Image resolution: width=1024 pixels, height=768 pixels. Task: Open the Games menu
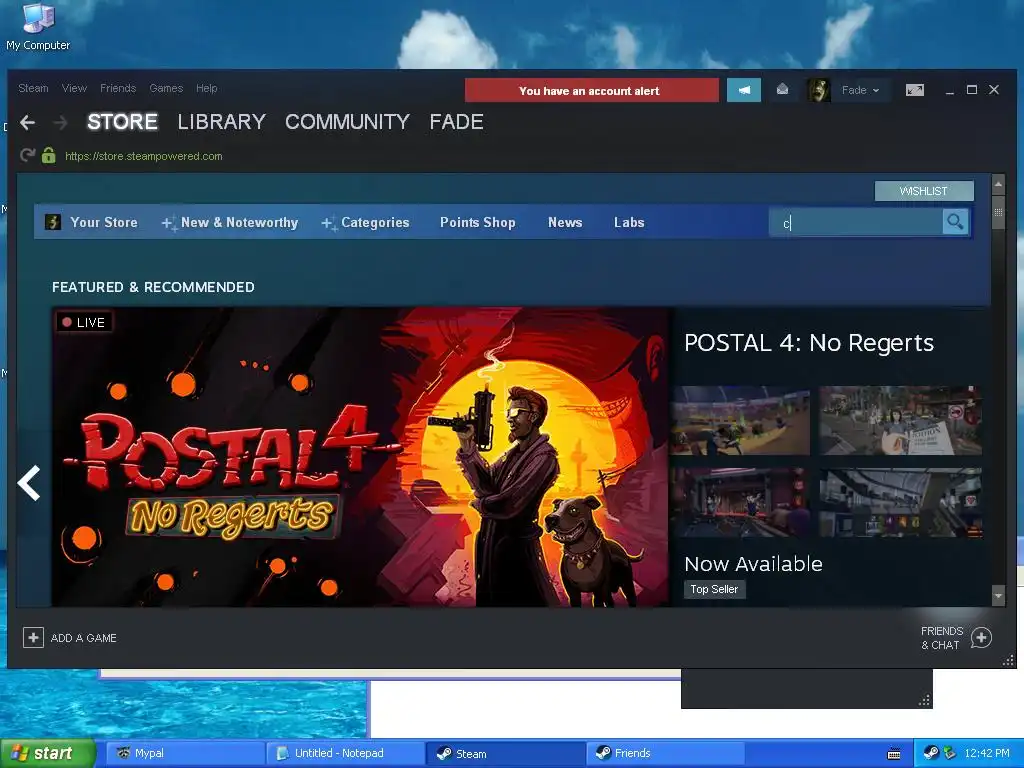166,88
